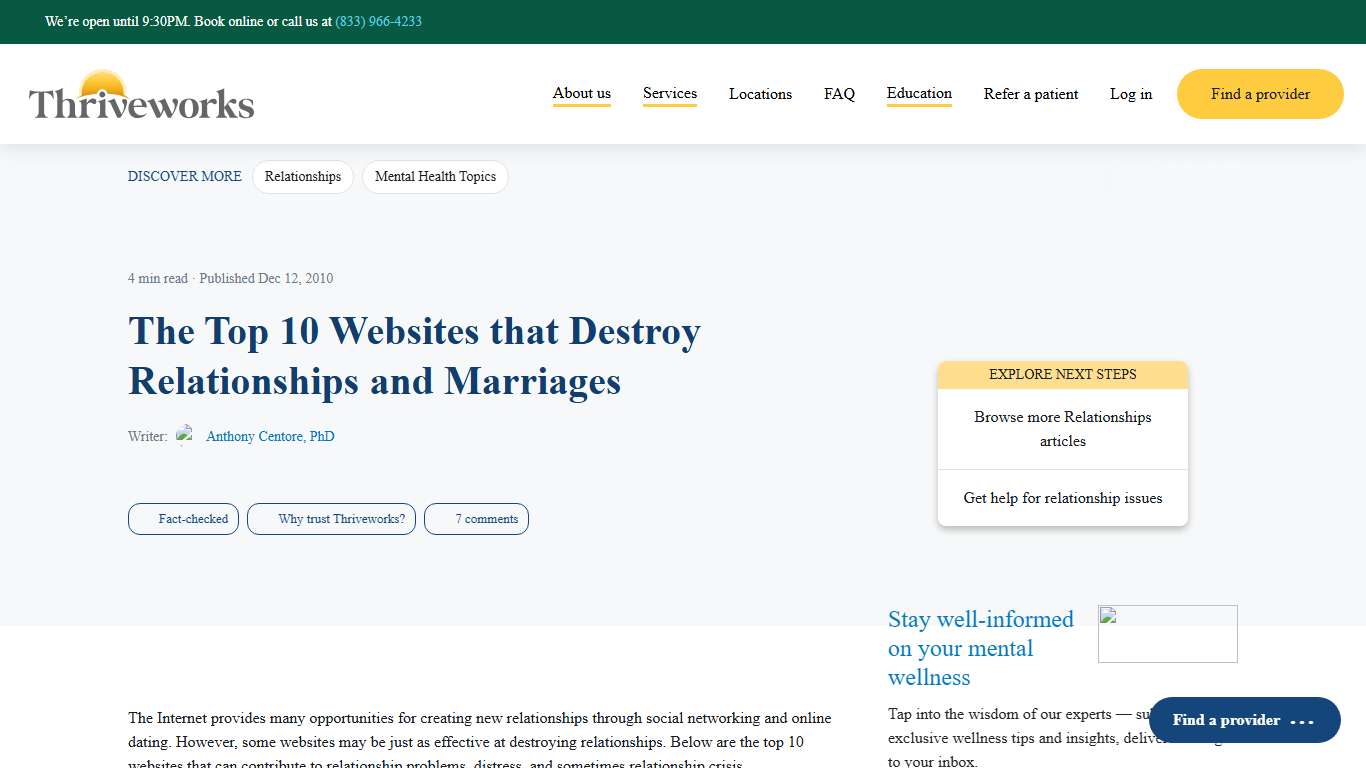Open the Fact-checked details
Image resolution: width=1366 pixels, height=768 pixels.
[183, 518]
